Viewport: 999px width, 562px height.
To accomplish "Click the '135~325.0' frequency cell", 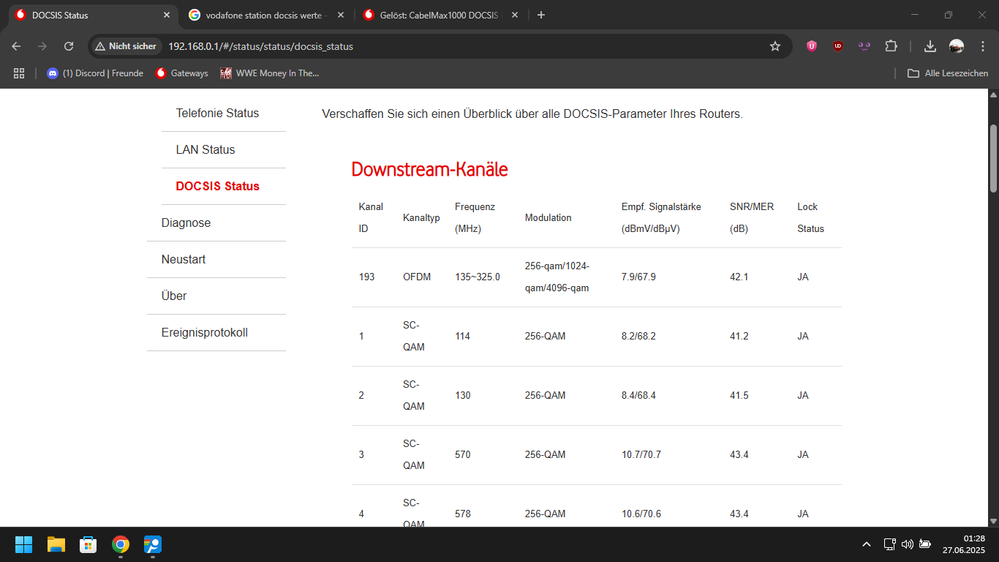I will (477, 277).
